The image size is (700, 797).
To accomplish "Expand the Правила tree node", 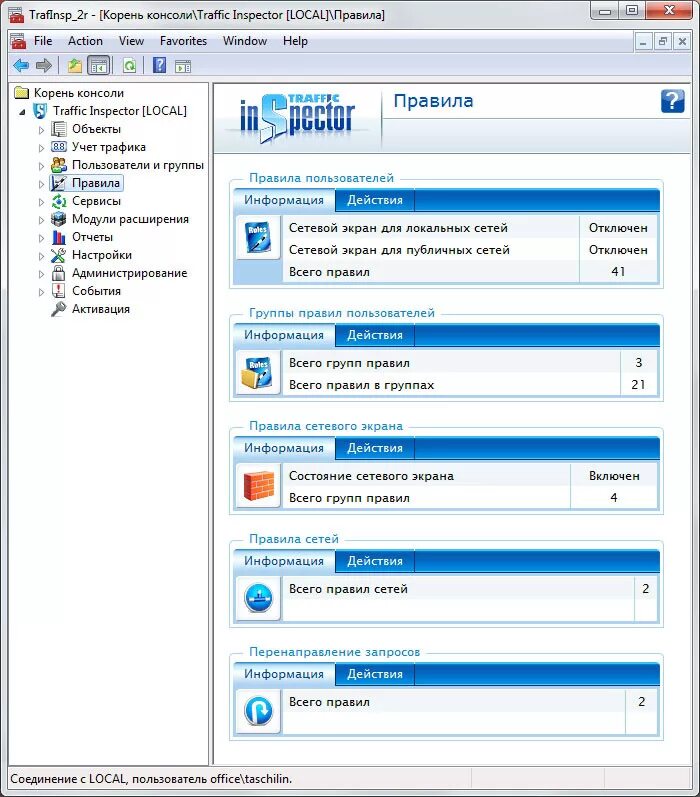I will (41, 184).
